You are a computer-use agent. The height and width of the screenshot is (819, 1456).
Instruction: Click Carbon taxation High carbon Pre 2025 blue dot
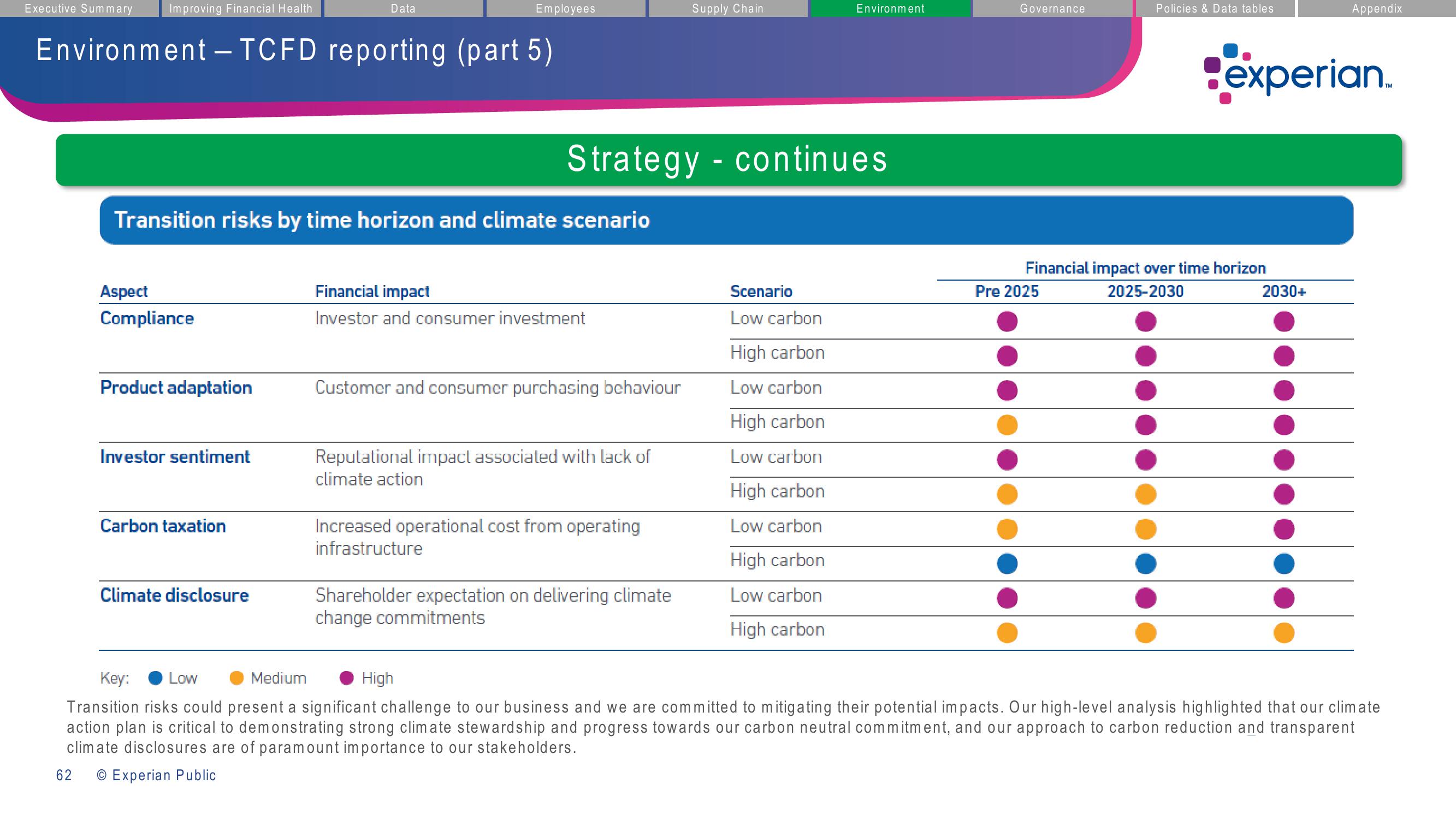click(x=1007, y=563)
